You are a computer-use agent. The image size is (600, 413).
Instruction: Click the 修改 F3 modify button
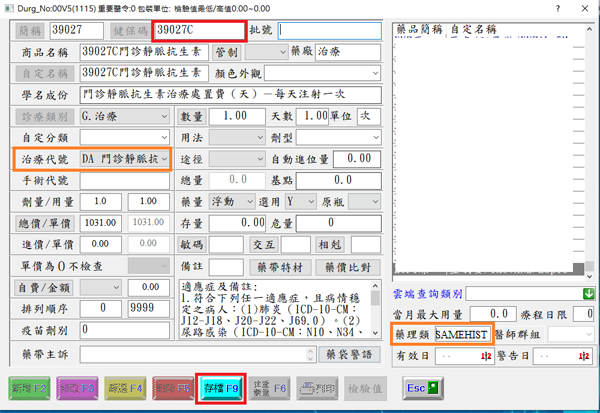click(x=76, y=388)
